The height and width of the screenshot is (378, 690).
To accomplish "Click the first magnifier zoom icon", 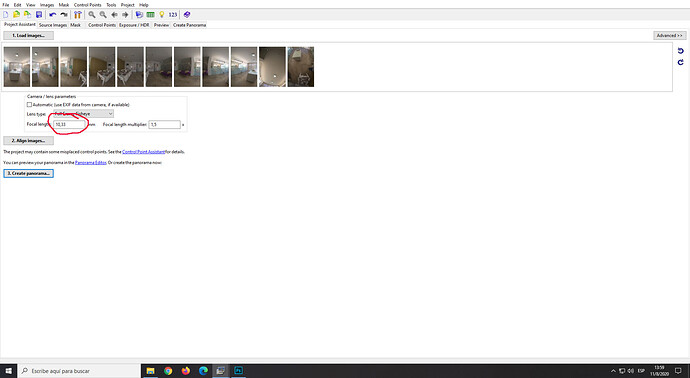I will click(x=92, y=15).
